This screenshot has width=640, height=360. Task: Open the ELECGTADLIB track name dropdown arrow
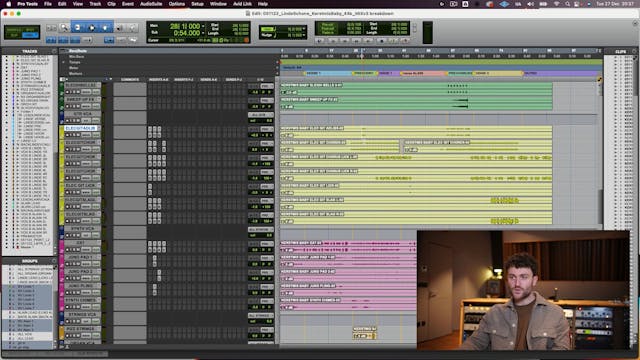click(98, 128)
